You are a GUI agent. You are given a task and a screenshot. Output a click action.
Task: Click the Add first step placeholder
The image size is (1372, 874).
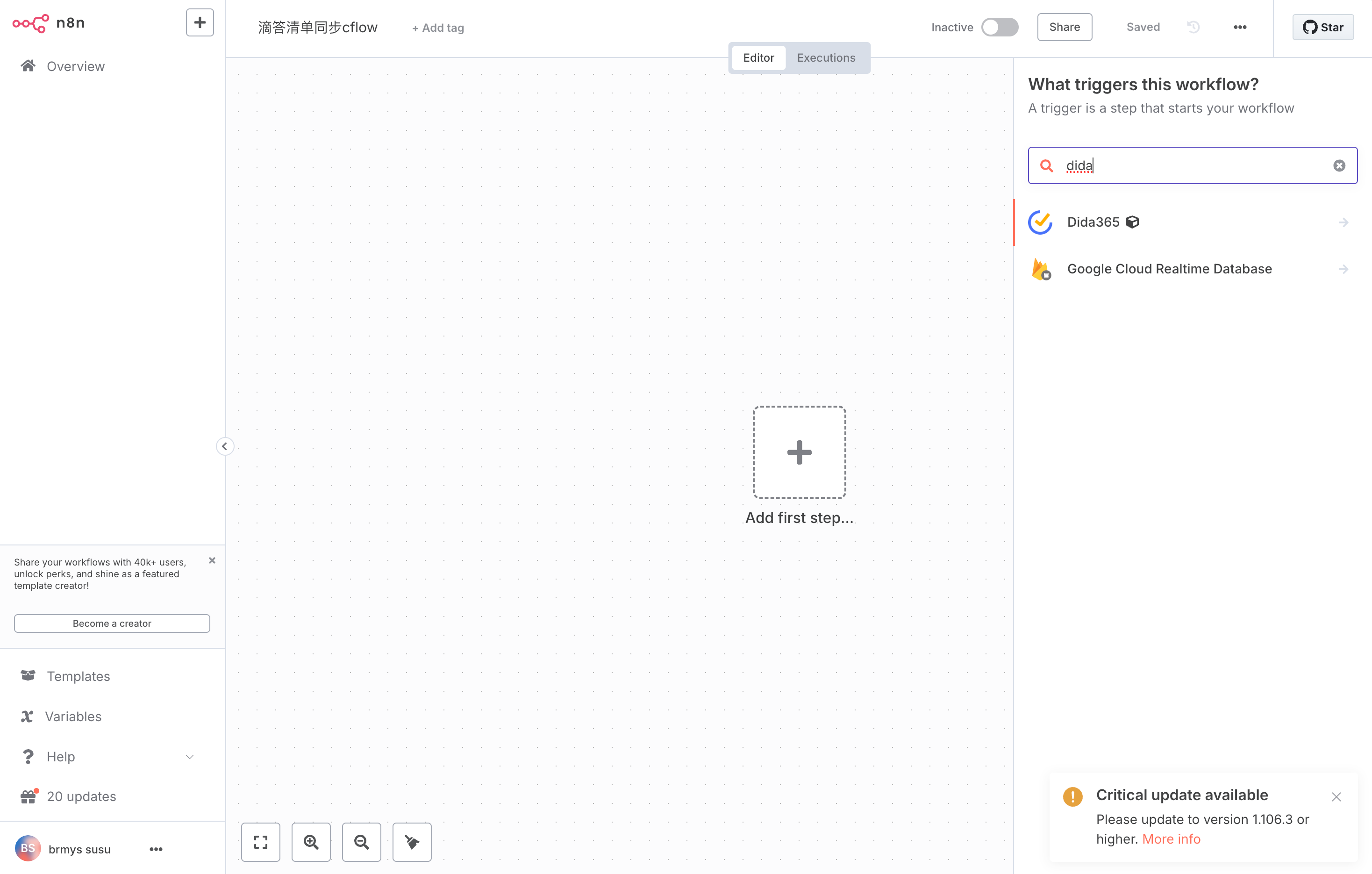(799, 452)
